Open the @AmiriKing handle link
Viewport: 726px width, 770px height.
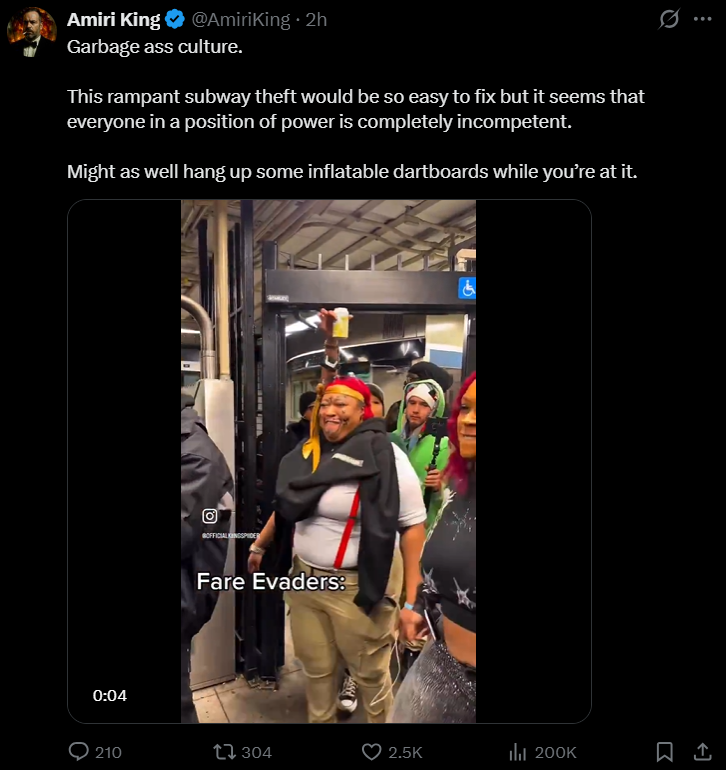click(x=240, y=20)
